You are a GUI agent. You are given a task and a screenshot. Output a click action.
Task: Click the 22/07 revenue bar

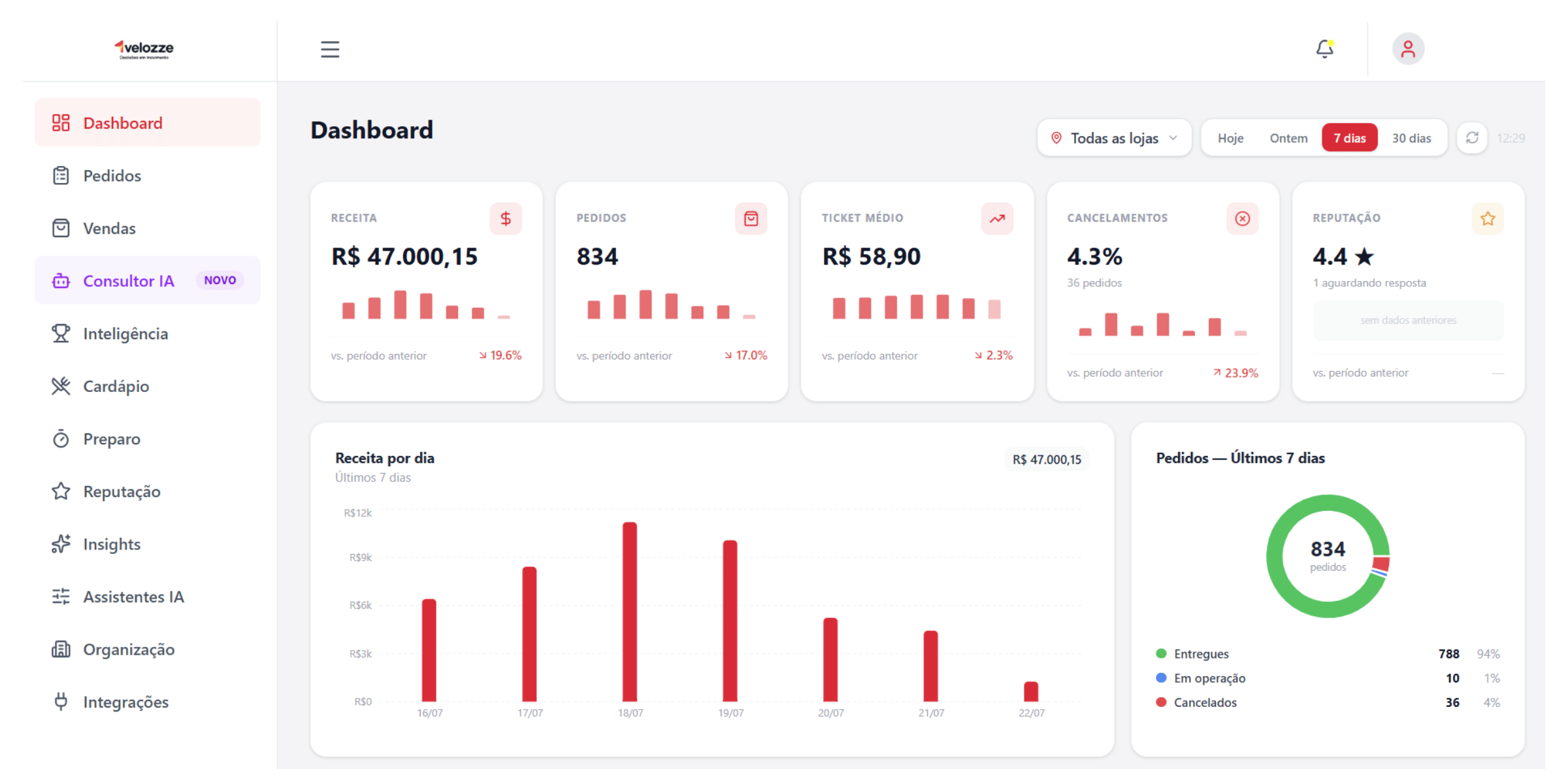click(x=1031, y=691)
